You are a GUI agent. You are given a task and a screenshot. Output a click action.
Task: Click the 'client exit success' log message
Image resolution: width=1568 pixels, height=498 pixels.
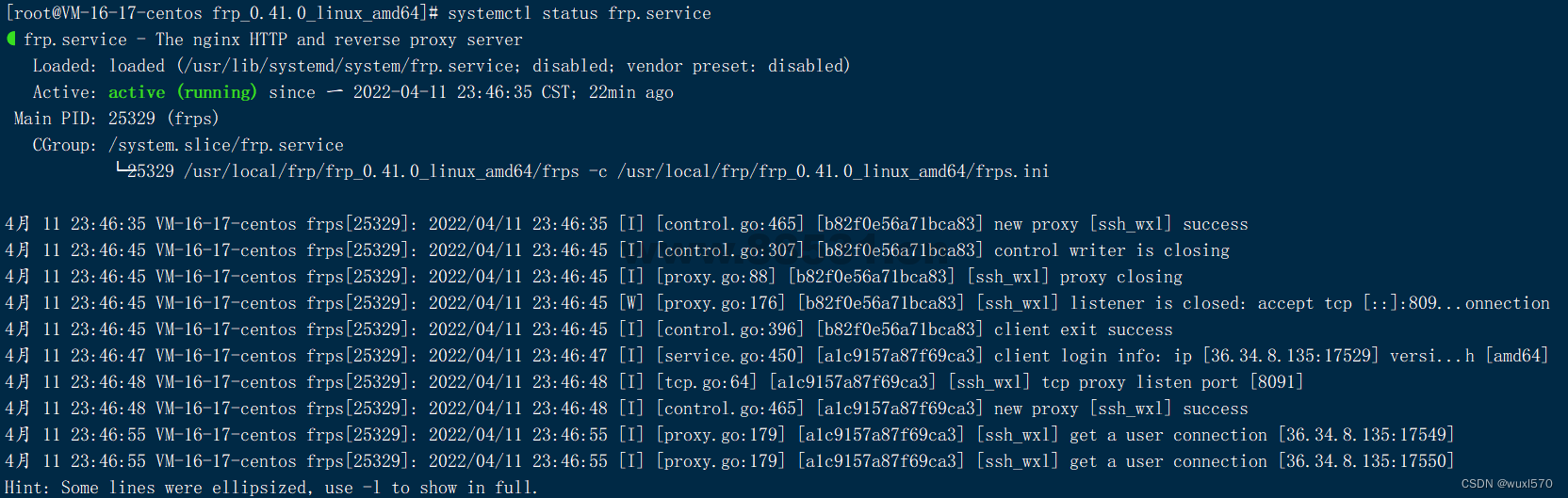click(x=1083, y=329)
